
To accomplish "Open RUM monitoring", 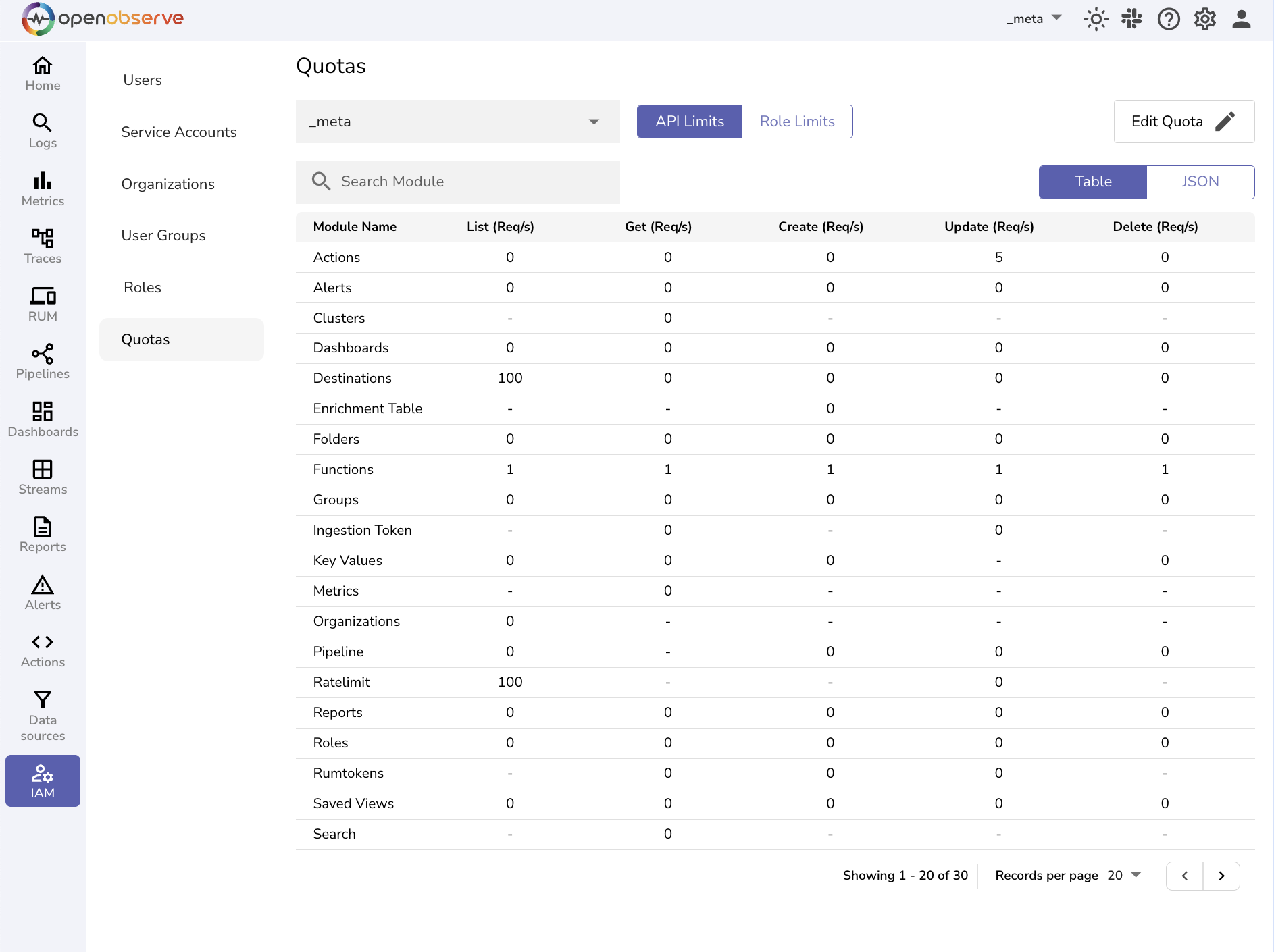I will [x=43, y=305].
